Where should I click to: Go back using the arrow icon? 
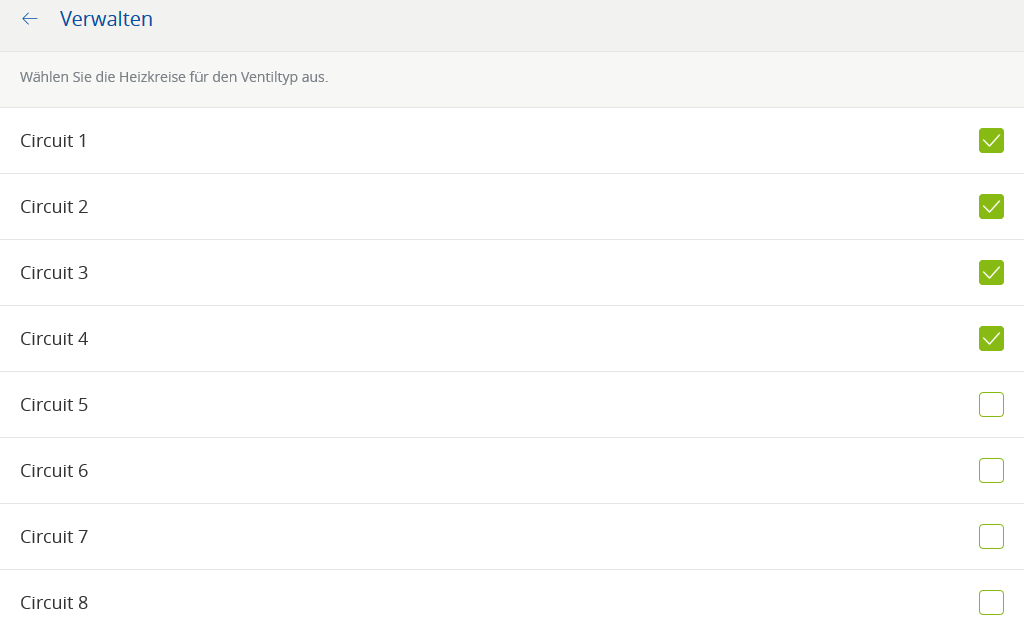click(x=30, y=19)
